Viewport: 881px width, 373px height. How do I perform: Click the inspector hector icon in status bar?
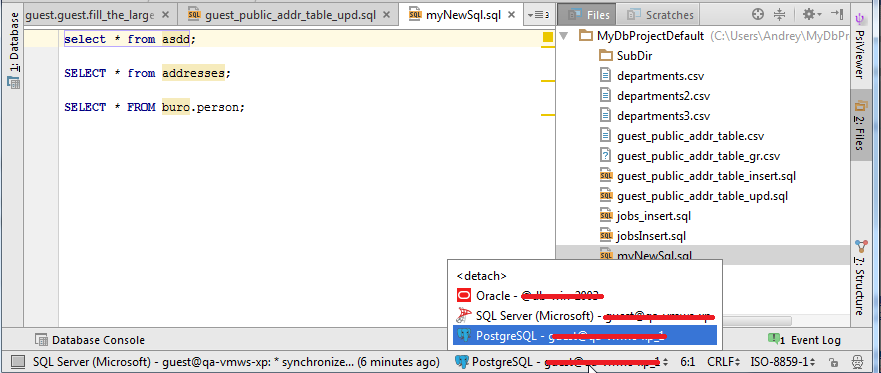[x=857, y=361]
